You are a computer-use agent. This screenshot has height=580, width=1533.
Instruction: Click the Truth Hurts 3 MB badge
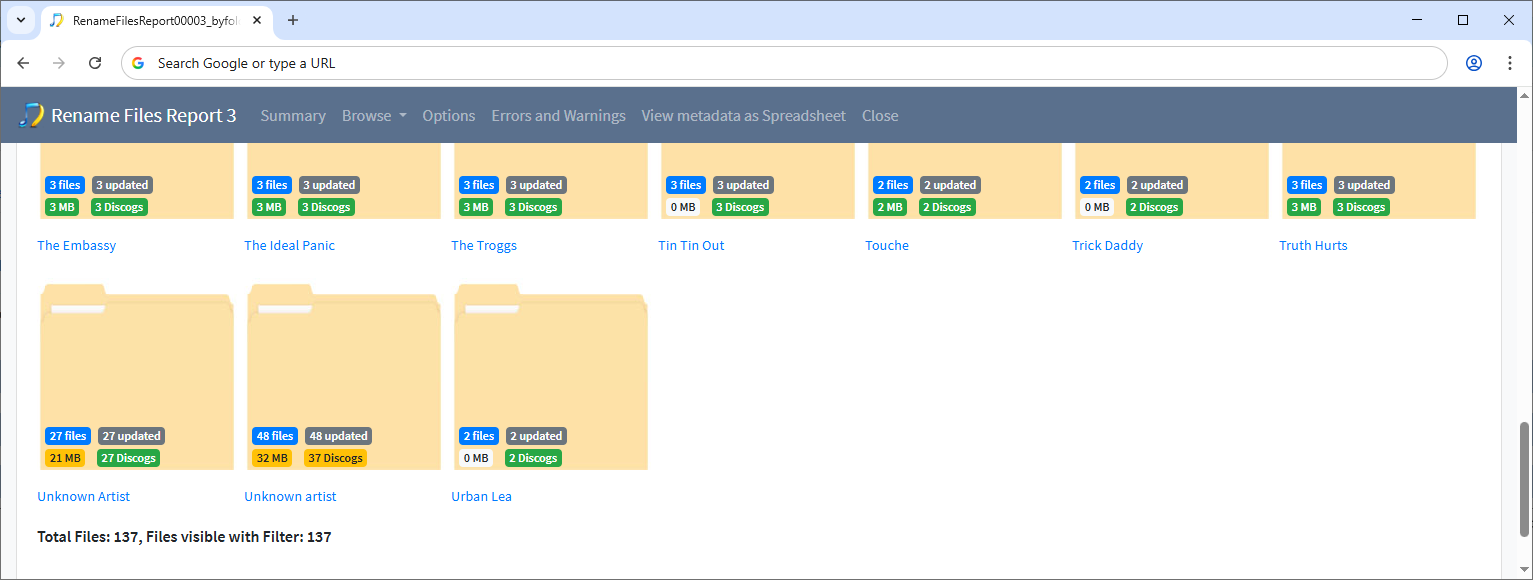pos(1305,207)
